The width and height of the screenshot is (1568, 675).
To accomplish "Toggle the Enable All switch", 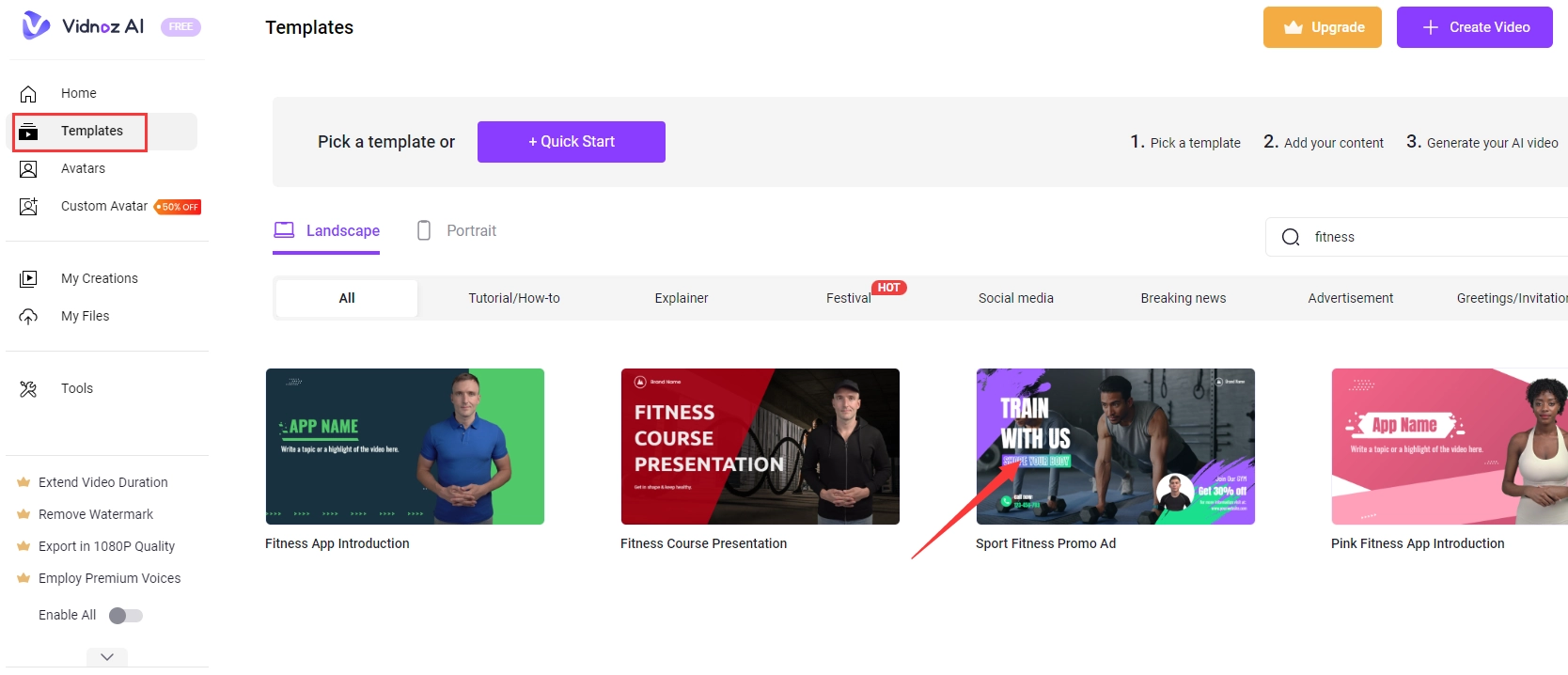I will tap(125, 616).
